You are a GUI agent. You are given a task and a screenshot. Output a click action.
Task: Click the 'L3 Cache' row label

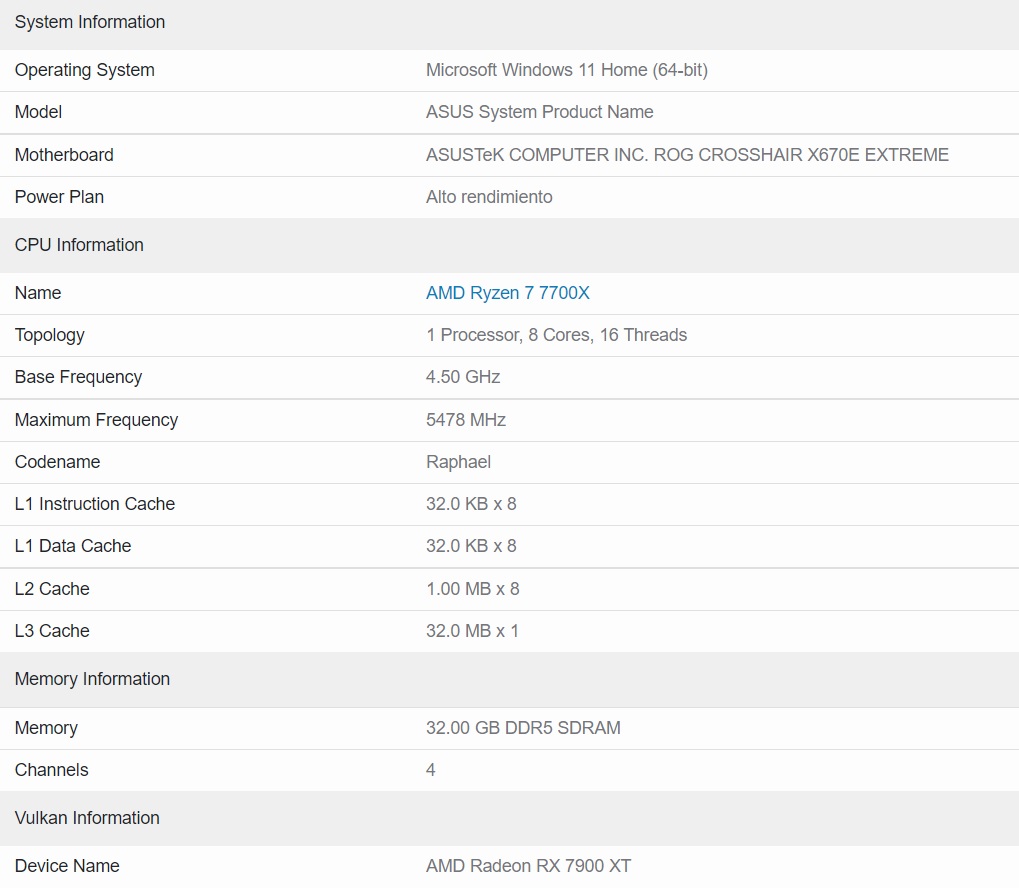[52, 631]
